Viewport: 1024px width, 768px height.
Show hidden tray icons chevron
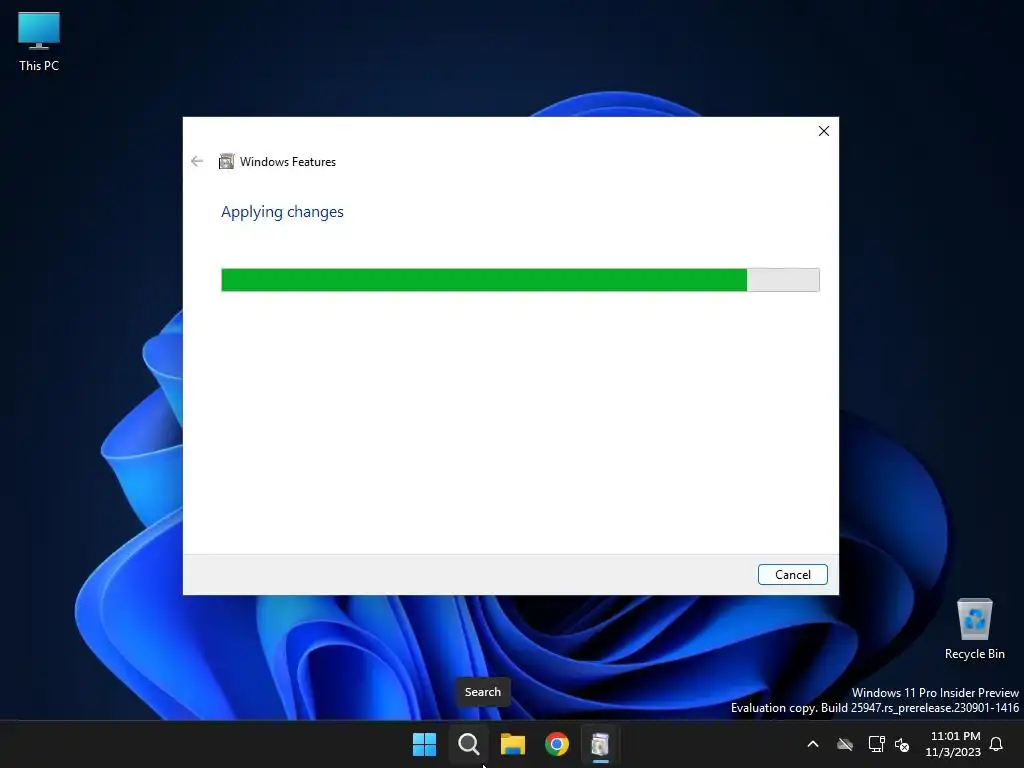pos(813,744)
